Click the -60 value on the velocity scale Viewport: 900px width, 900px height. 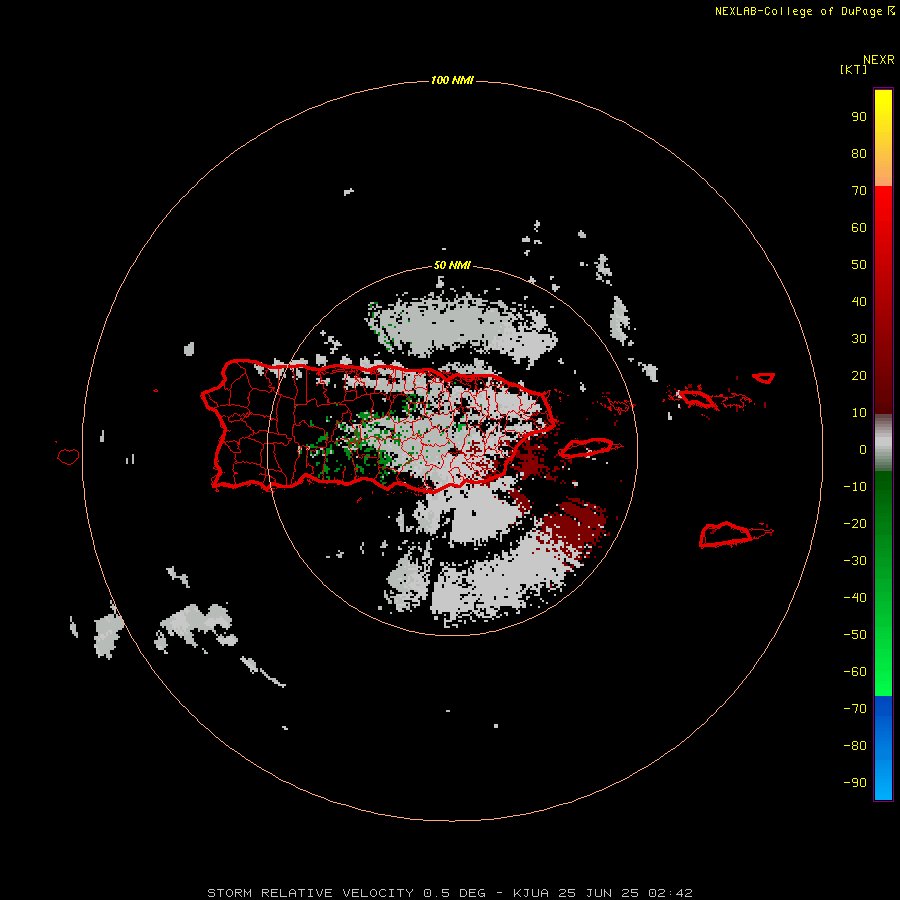855,672
